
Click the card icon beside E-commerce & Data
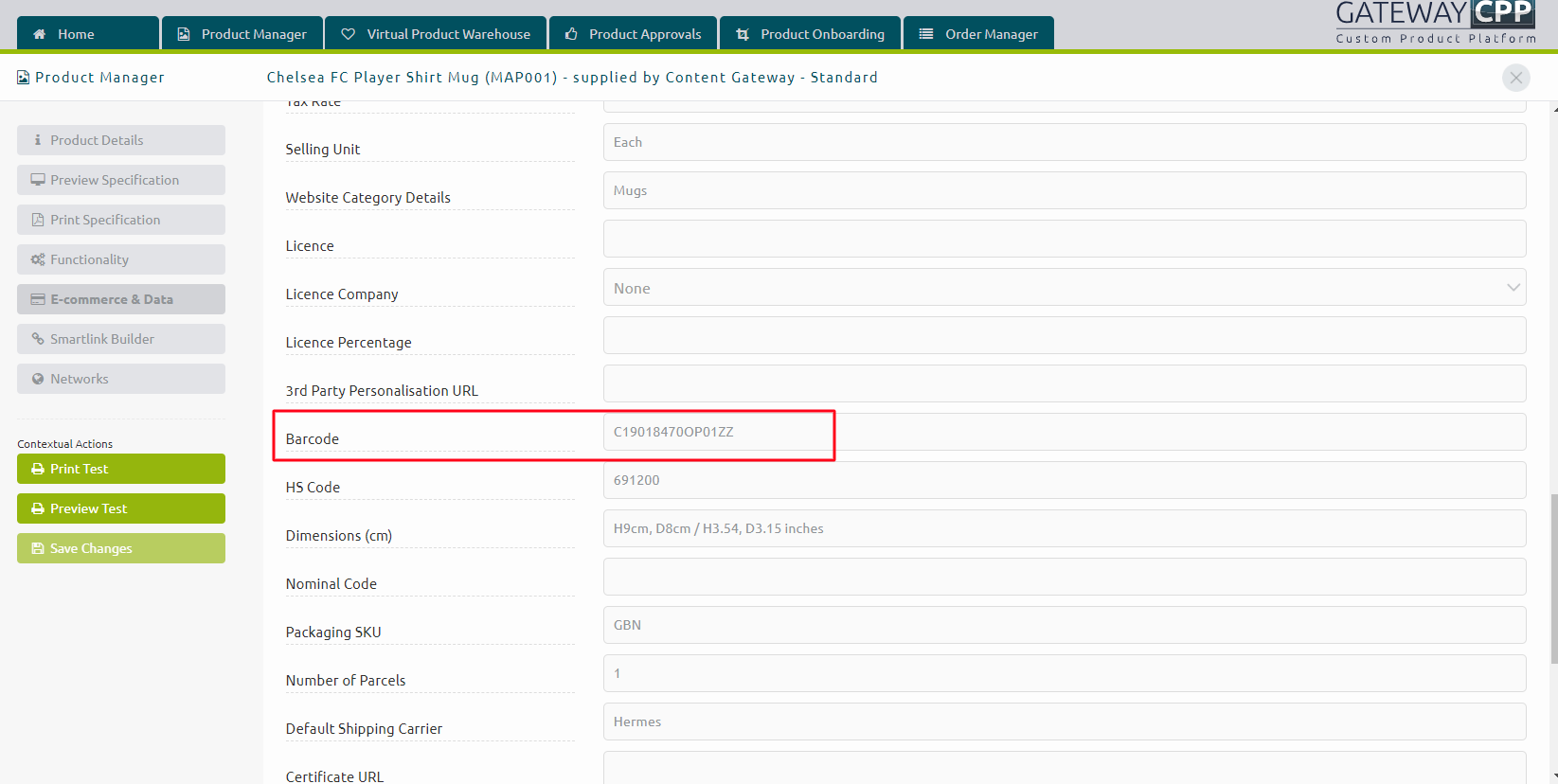(38, 299)
